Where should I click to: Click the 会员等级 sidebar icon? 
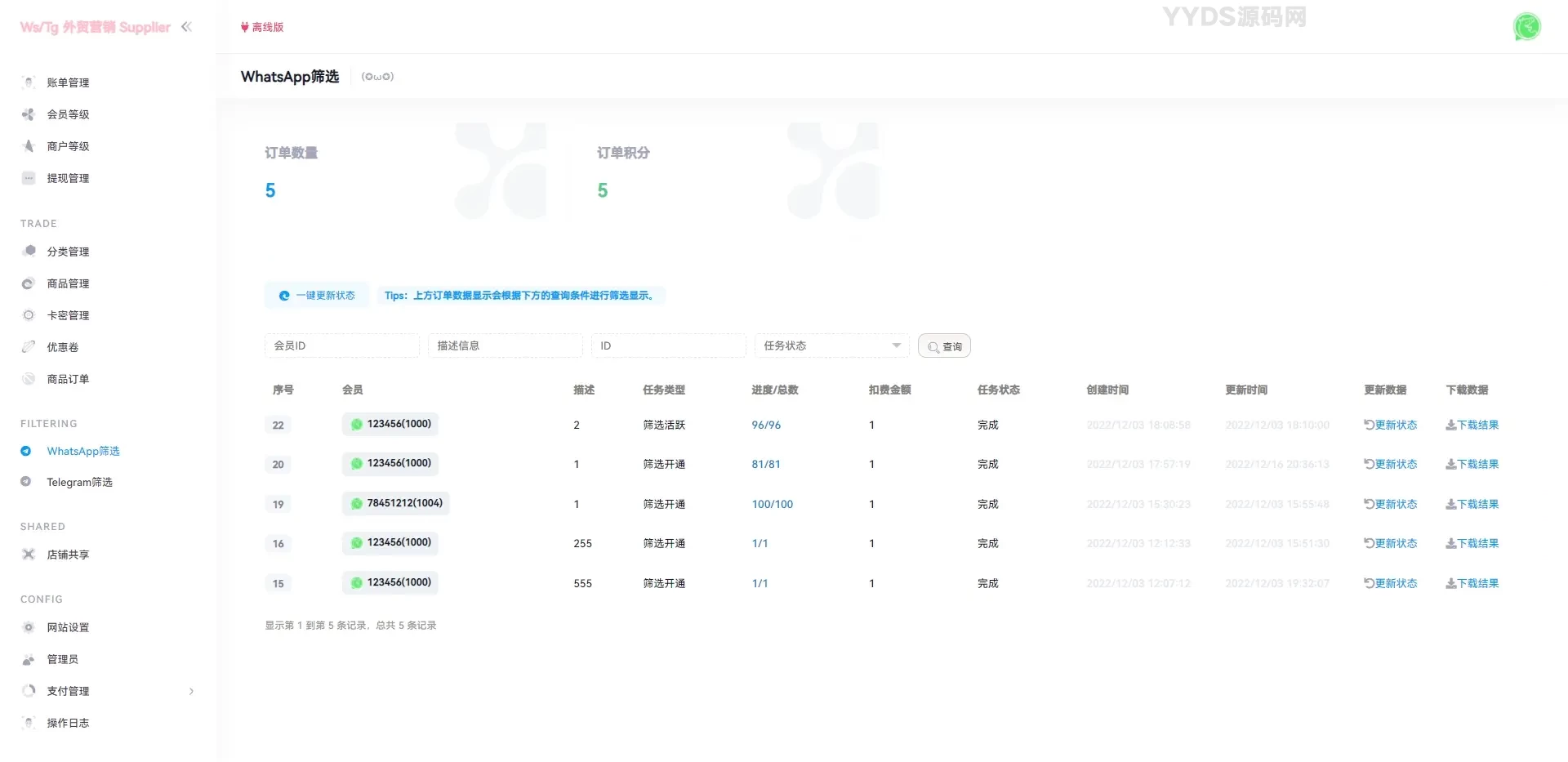pyautogui.click(x=29, y=114)
